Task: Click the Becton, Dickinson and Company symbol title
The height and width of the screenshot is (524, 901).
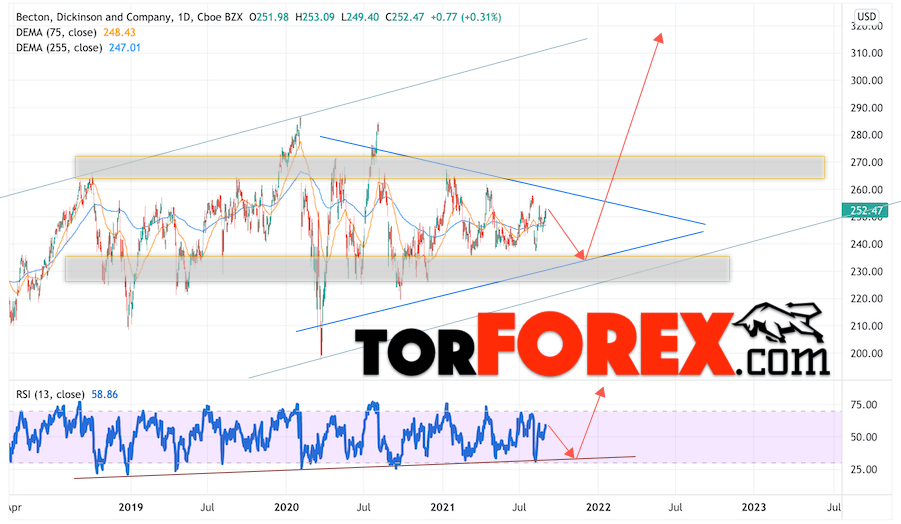Action: click(x=94, y=17)
